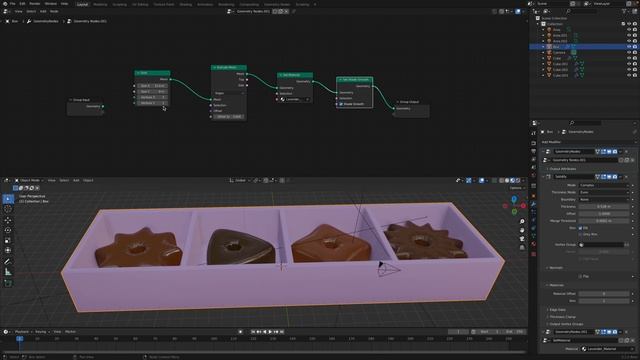Expand the Edge Data section
Screen dimensions: 640x360
(557, 310)
